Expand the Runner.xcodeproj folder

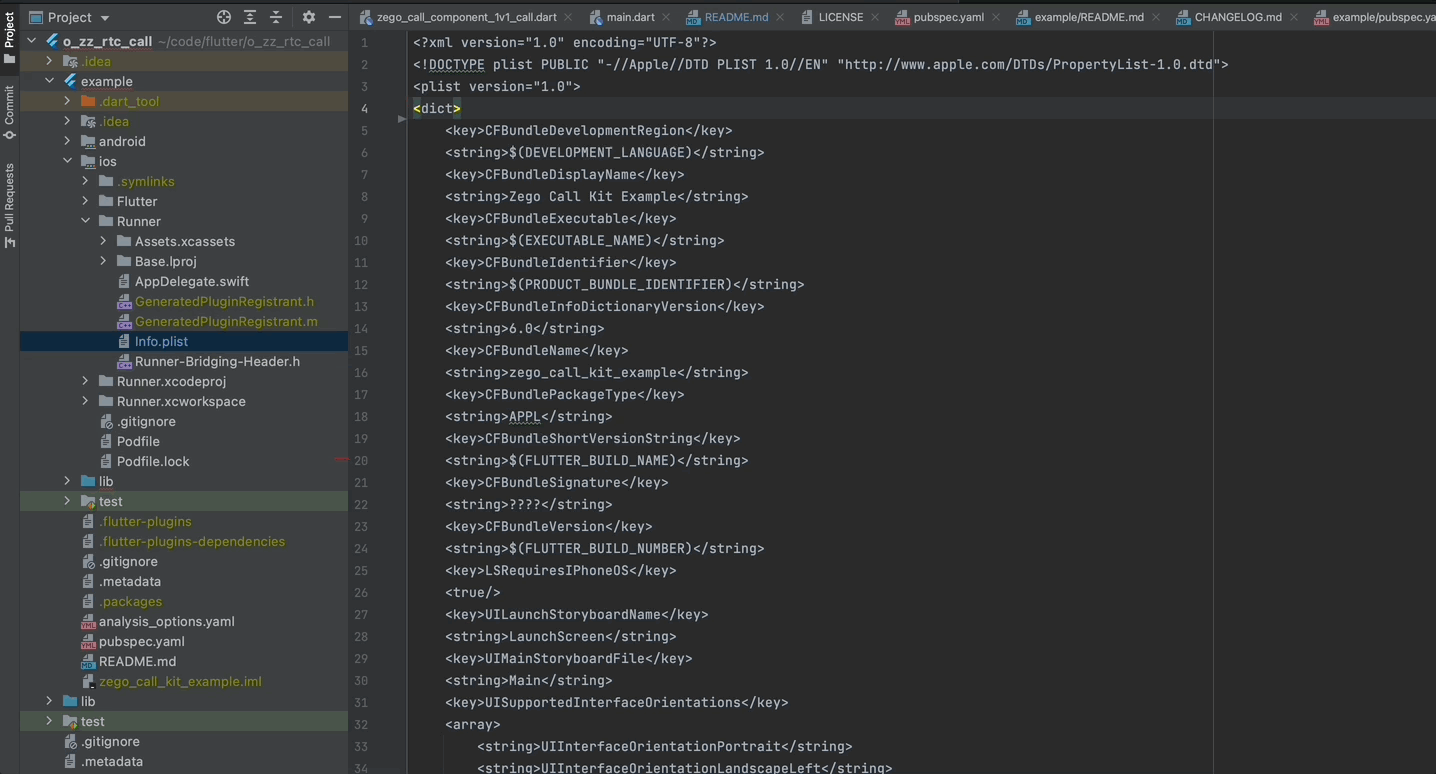point(85,381)
